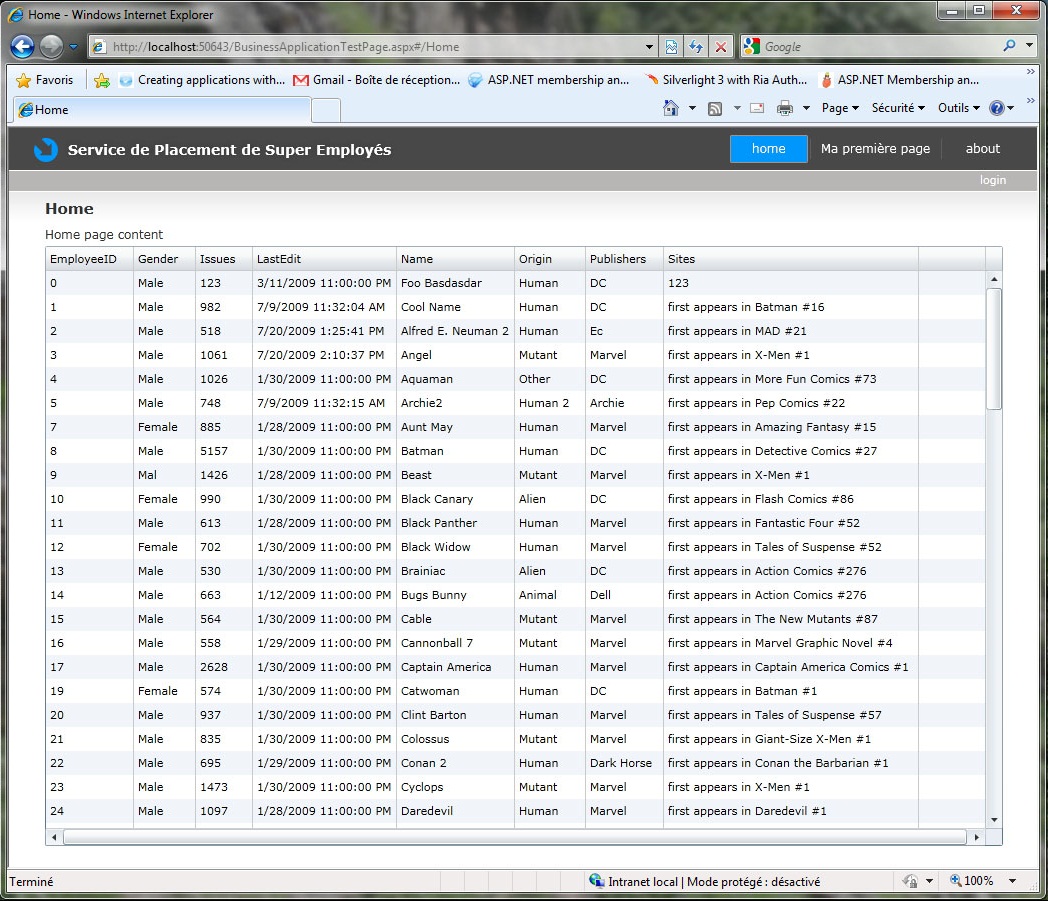Open the about navigation tab

tap(982, 149)
